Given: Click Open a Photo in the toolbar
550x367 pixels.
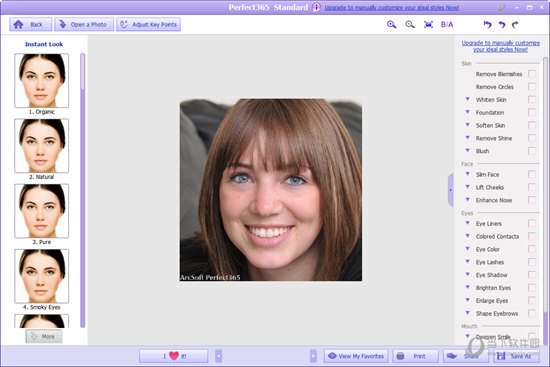Looking at the screenshot, I should (84, 25).
